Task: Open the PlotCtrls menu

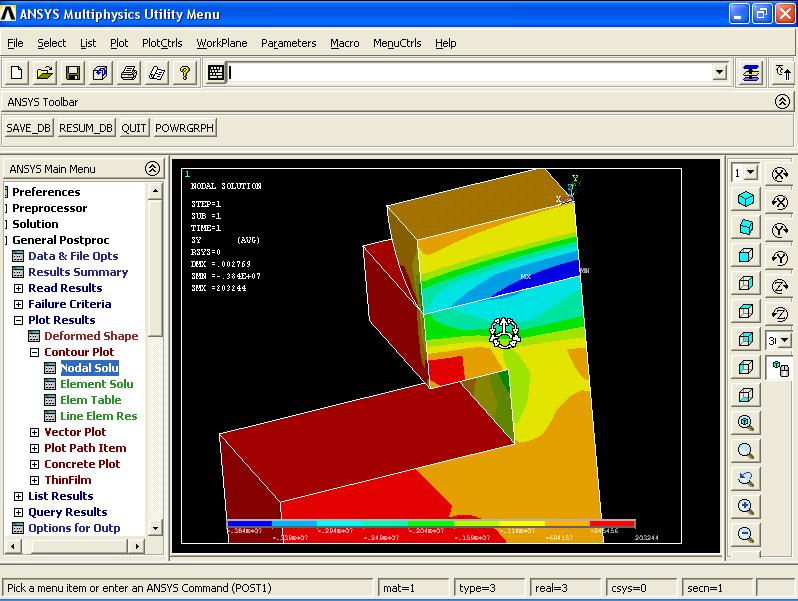Action: point(162,43)
